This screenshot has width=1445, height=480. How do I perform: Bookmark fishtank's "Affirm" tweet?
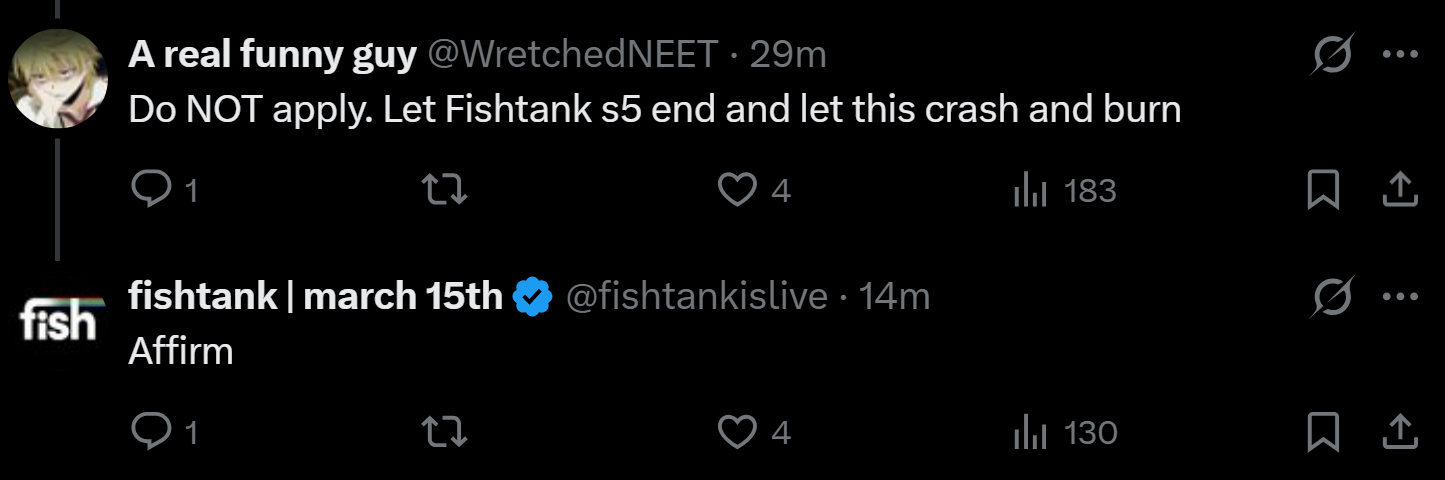pyautogui.click(x=1323, y=432)
